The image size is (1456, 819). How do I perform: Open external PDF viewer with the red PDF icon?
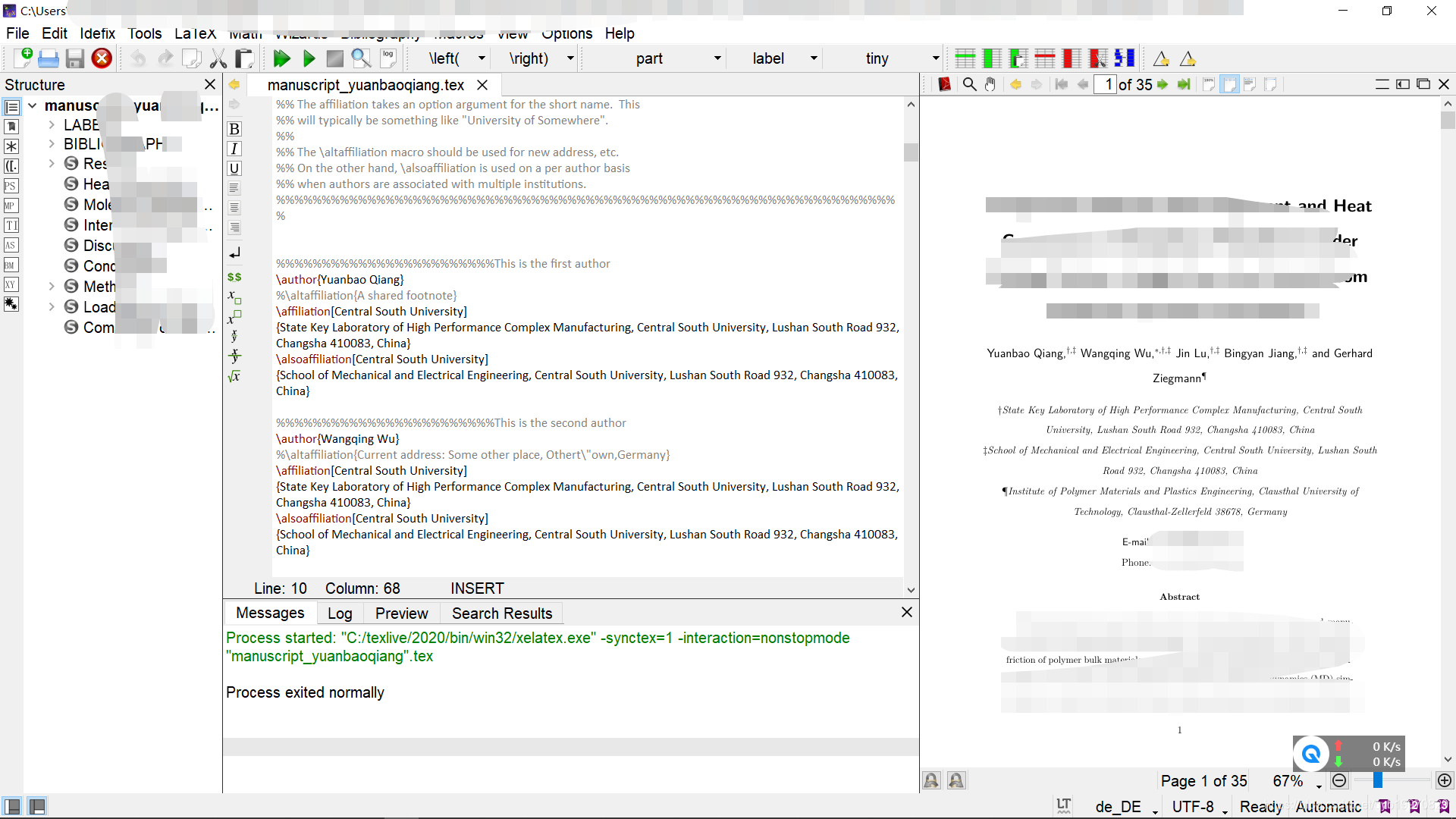944,84
